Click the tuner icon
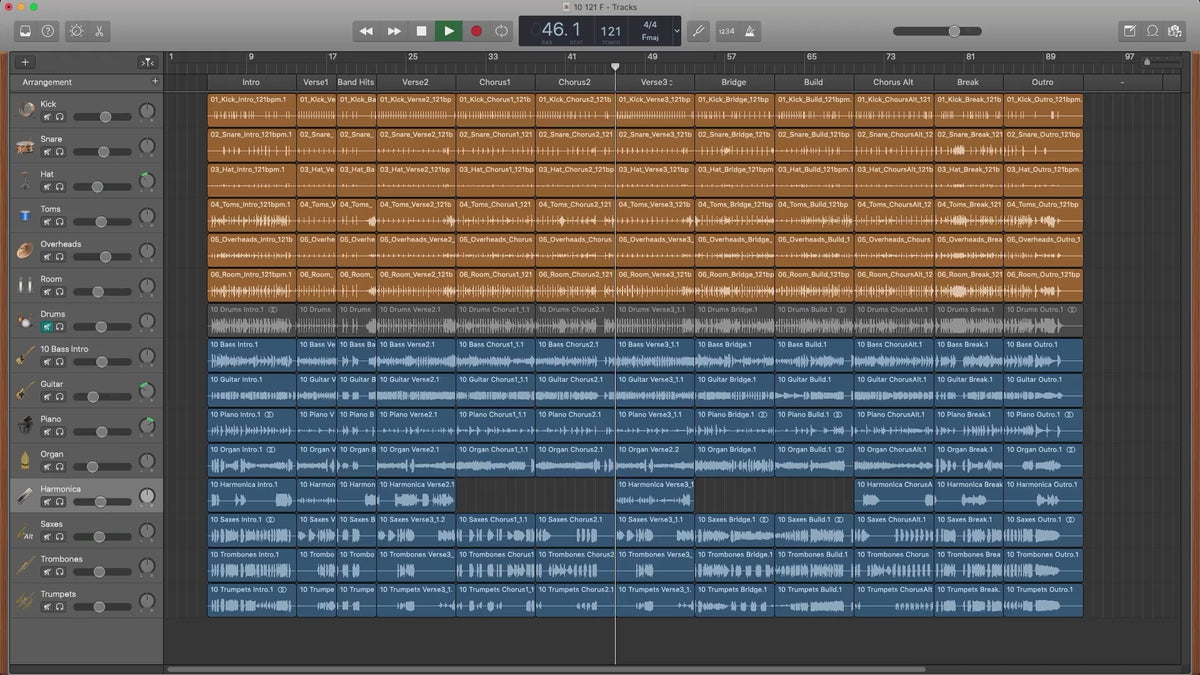The height and width of the screenshot is (675, 1200). 700,31
